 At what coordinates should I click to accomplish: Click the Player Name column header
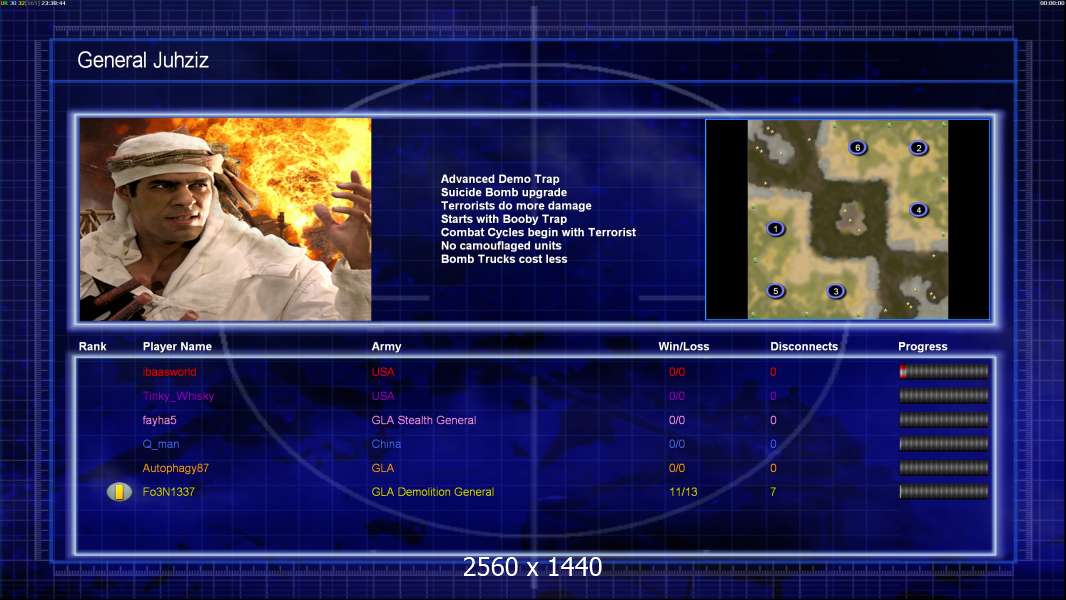[177, 347]
